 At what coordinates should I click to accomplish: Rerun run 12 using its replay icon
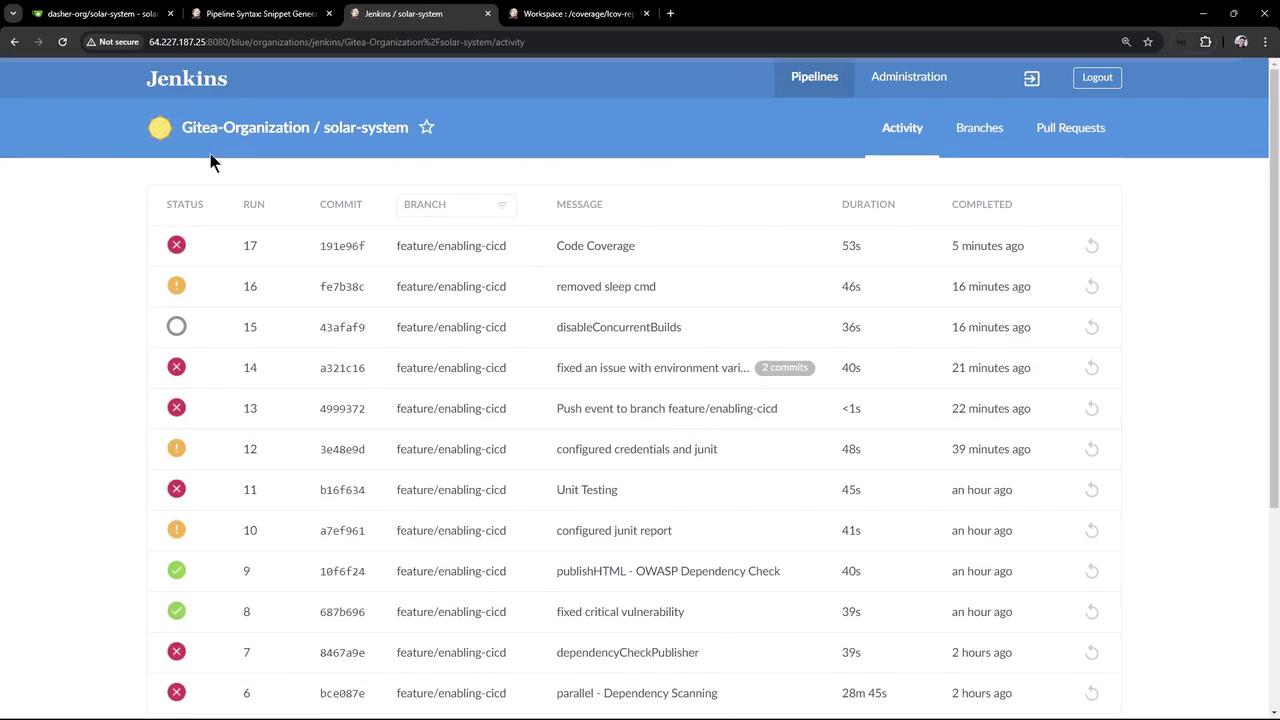(1092, 449)
